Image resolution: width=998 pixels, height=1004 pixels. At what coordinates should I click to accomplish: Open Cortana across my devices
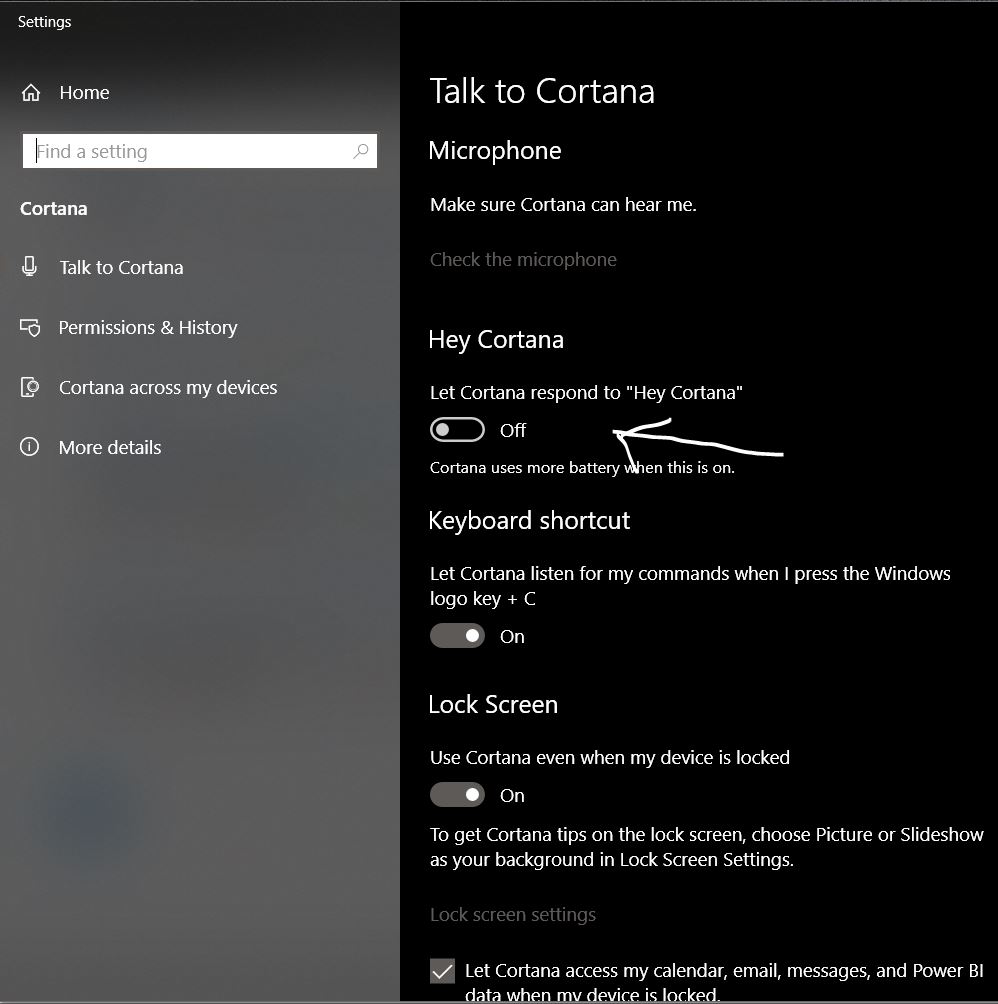click(x=168, y=387)
